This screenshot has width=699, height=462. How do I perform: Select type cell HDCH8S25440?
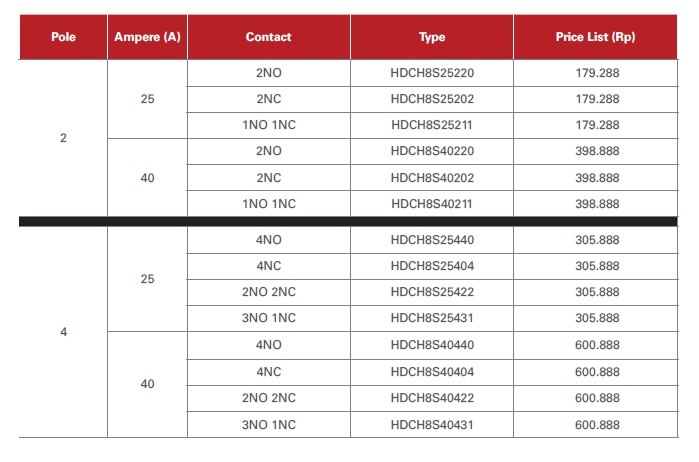click(432, 240)
